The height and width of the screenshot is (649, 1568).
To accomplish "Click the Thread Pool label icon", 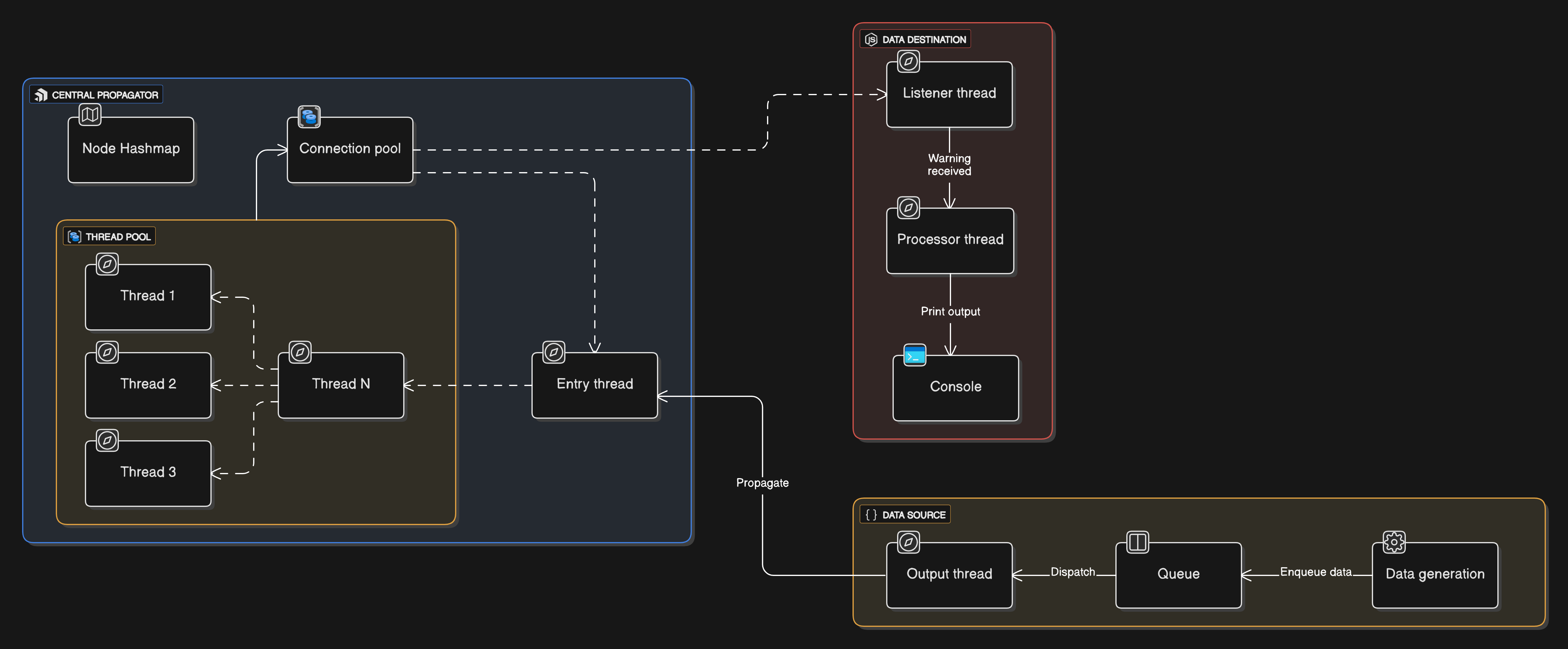I will (x=74, y=237).
